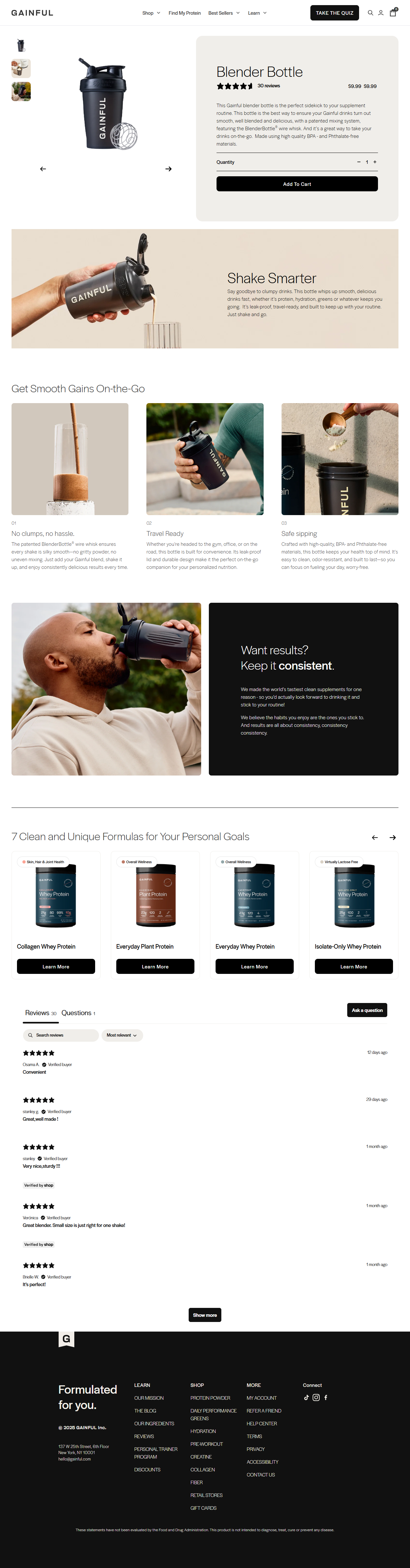Show next product image with right arrow
This screenshot has height=1568, width=410.
click(x=168, y=169)
